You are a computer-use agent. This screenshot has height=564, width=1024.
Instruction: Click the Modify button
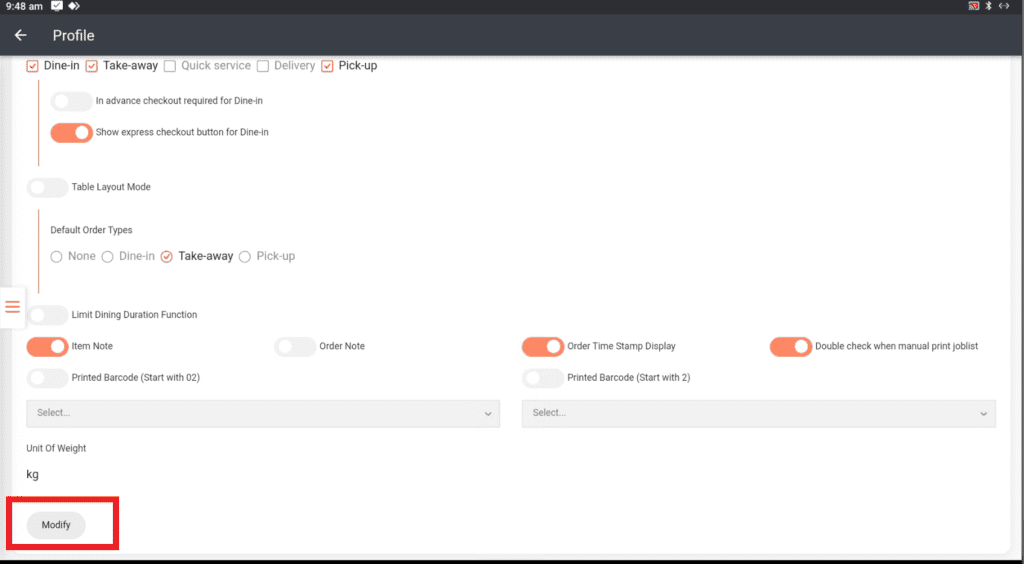tap(56, 525)
